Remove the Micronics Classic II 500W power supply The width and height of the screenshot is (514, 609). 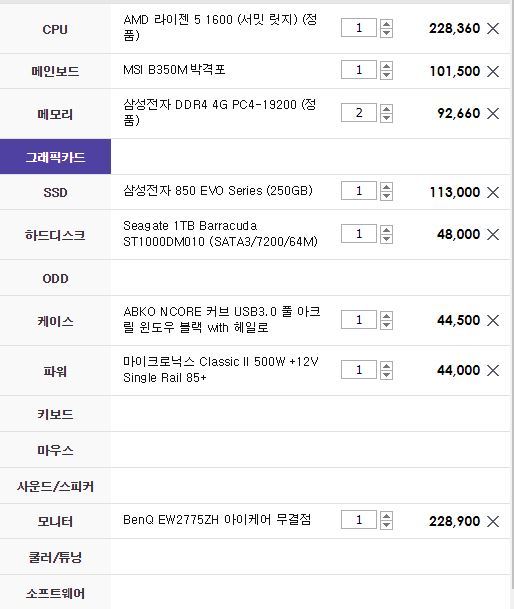pyautogui.click(x=493, y=370)
